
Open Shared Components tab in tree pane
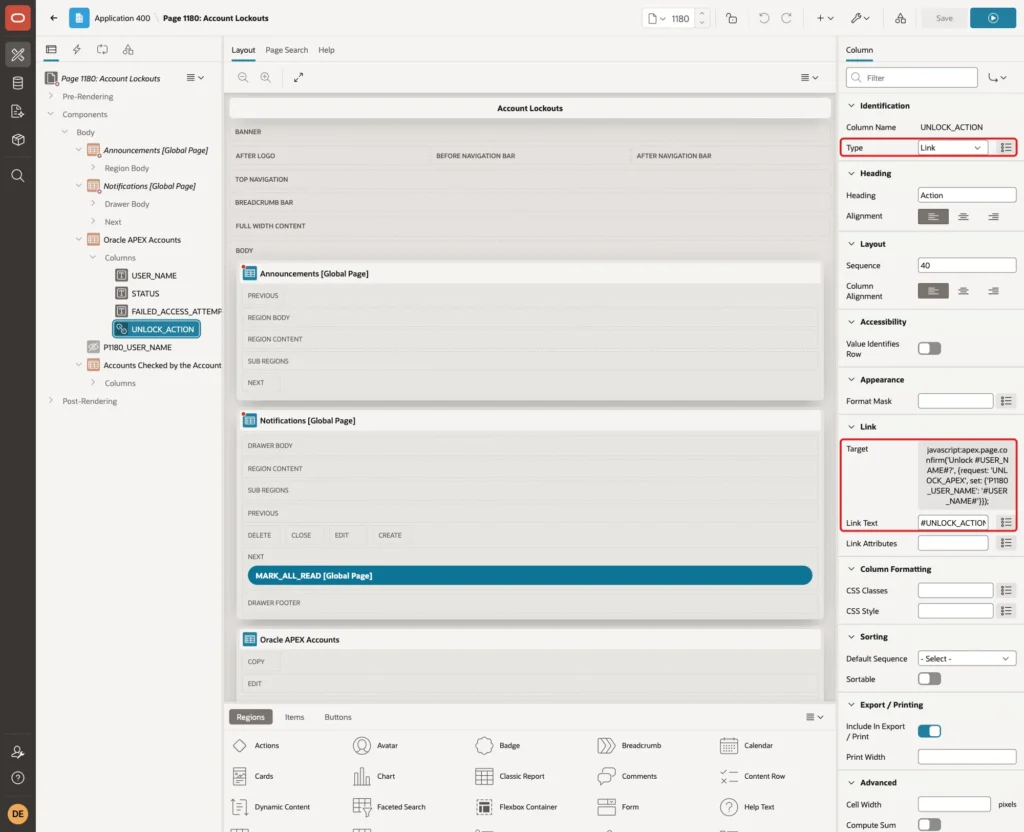128,50
